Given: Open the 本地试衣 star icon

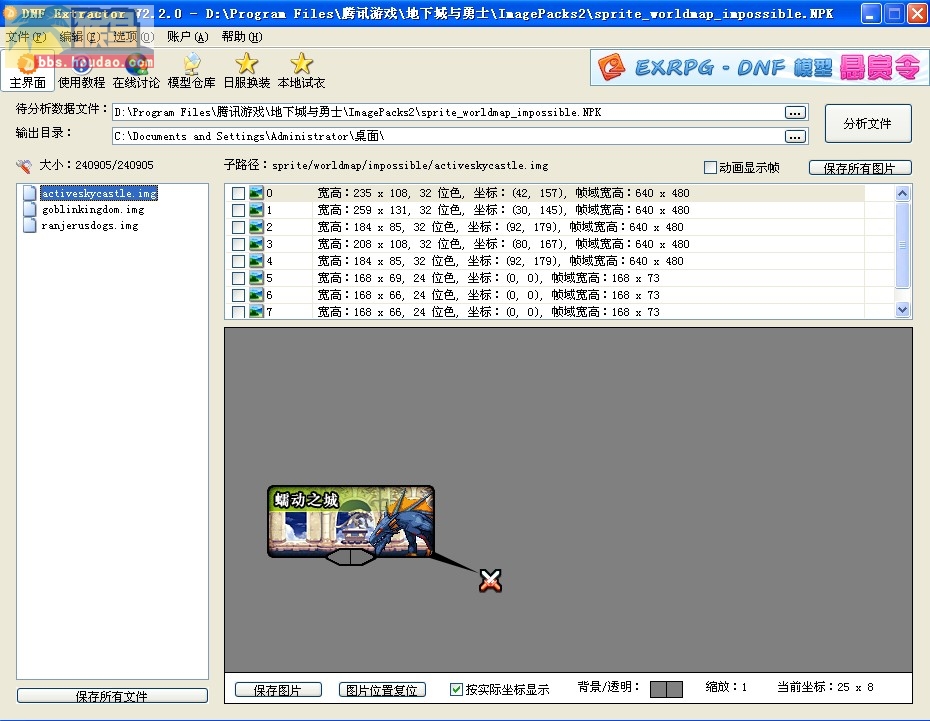Looking at the screenshot, I should 301,71.
